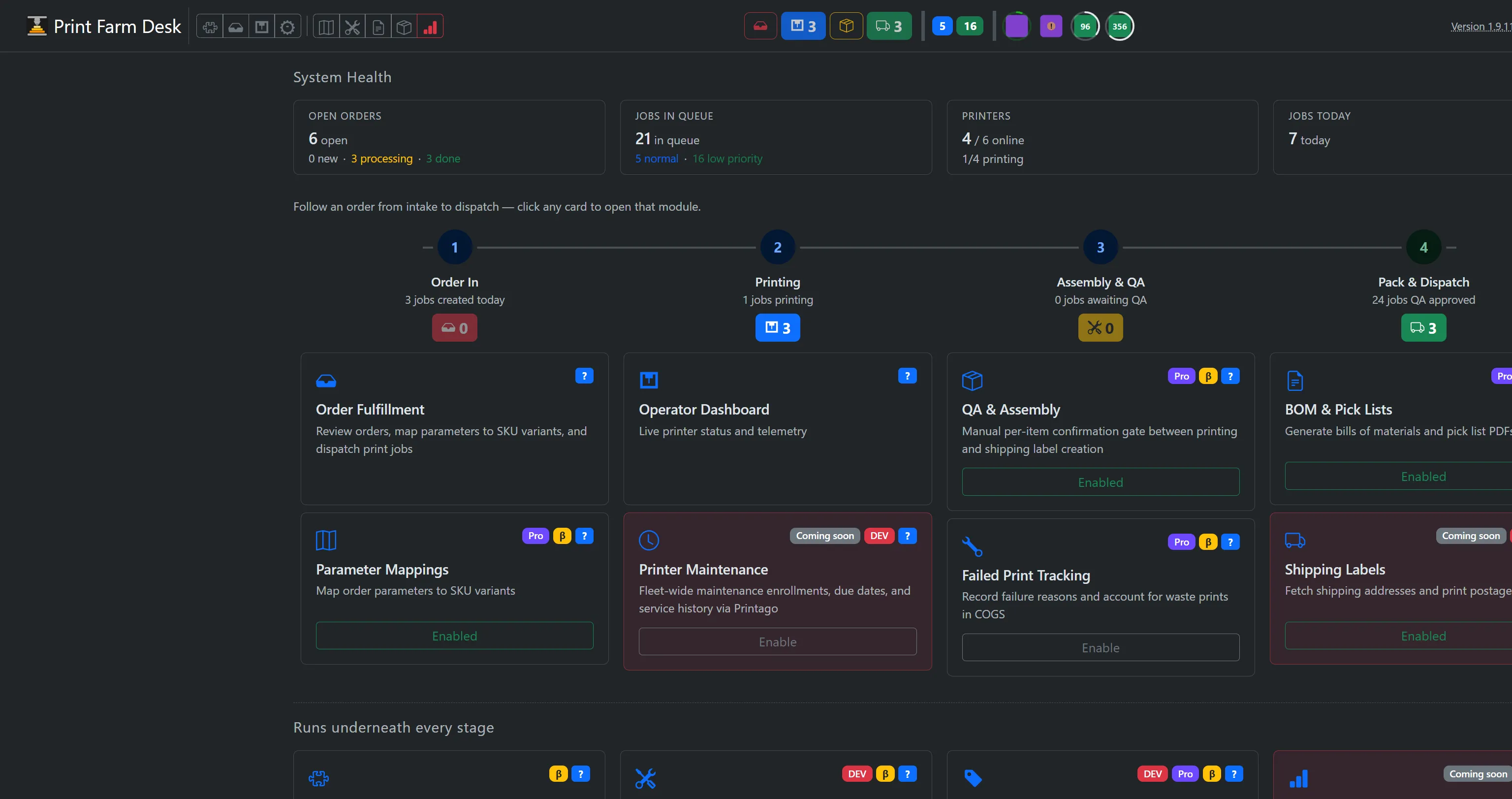Click the blue 5 normal queue badge
1512x799 pixels.
coord(942,26)
